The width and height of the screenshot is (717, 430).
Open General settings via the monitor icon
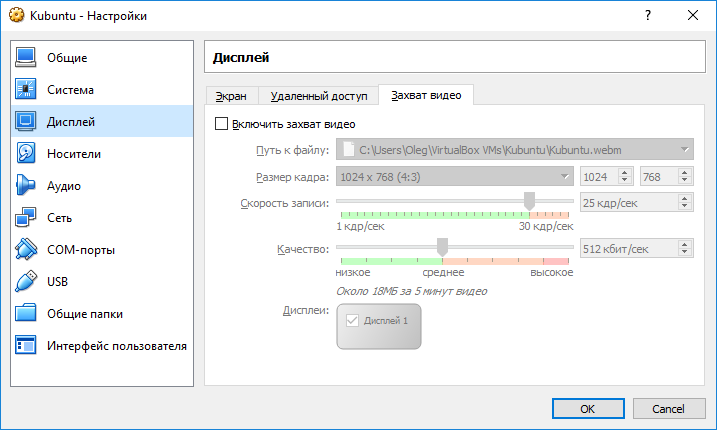click(25, 58)
